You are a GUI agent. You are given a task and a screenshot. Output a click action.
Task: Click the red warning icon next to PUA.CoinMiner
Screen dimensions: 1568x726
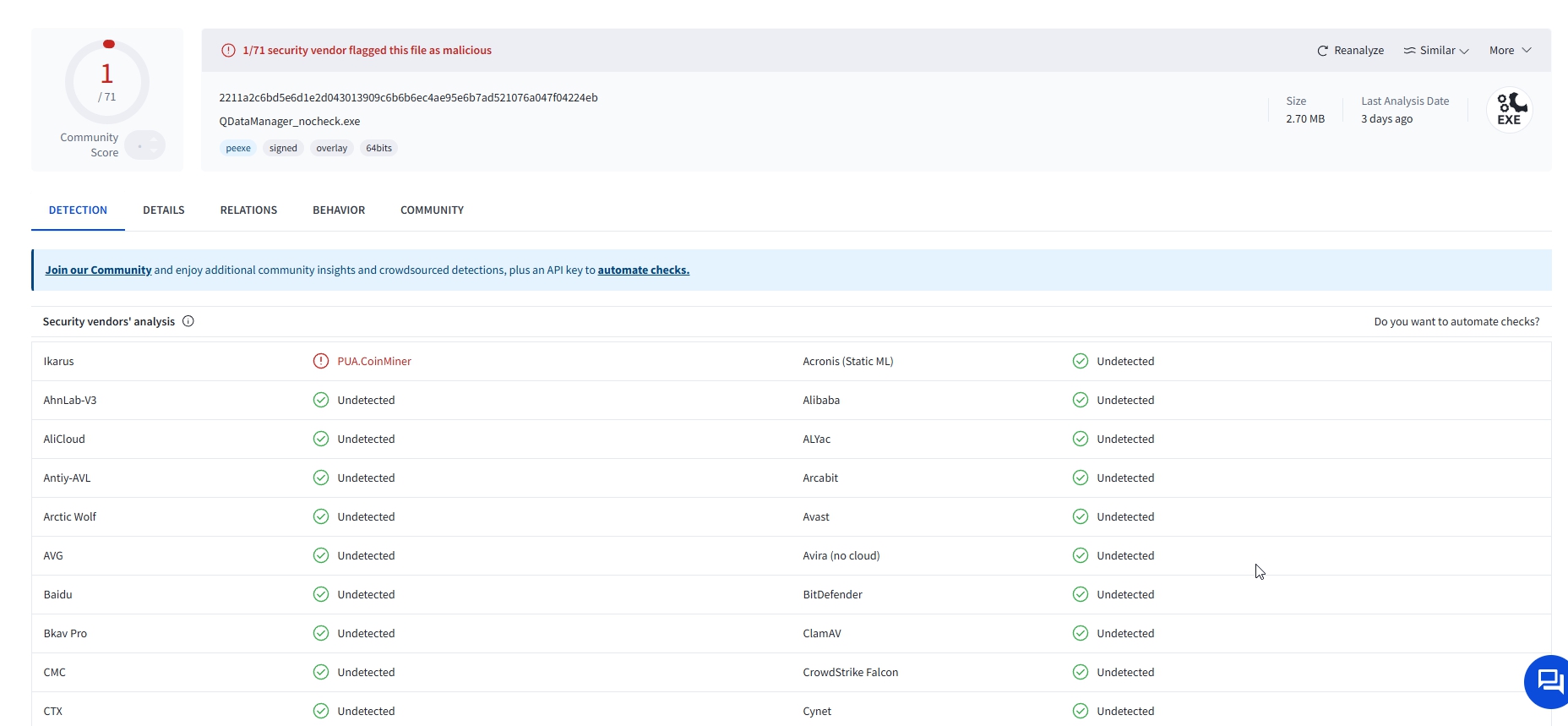click(321, 361)
